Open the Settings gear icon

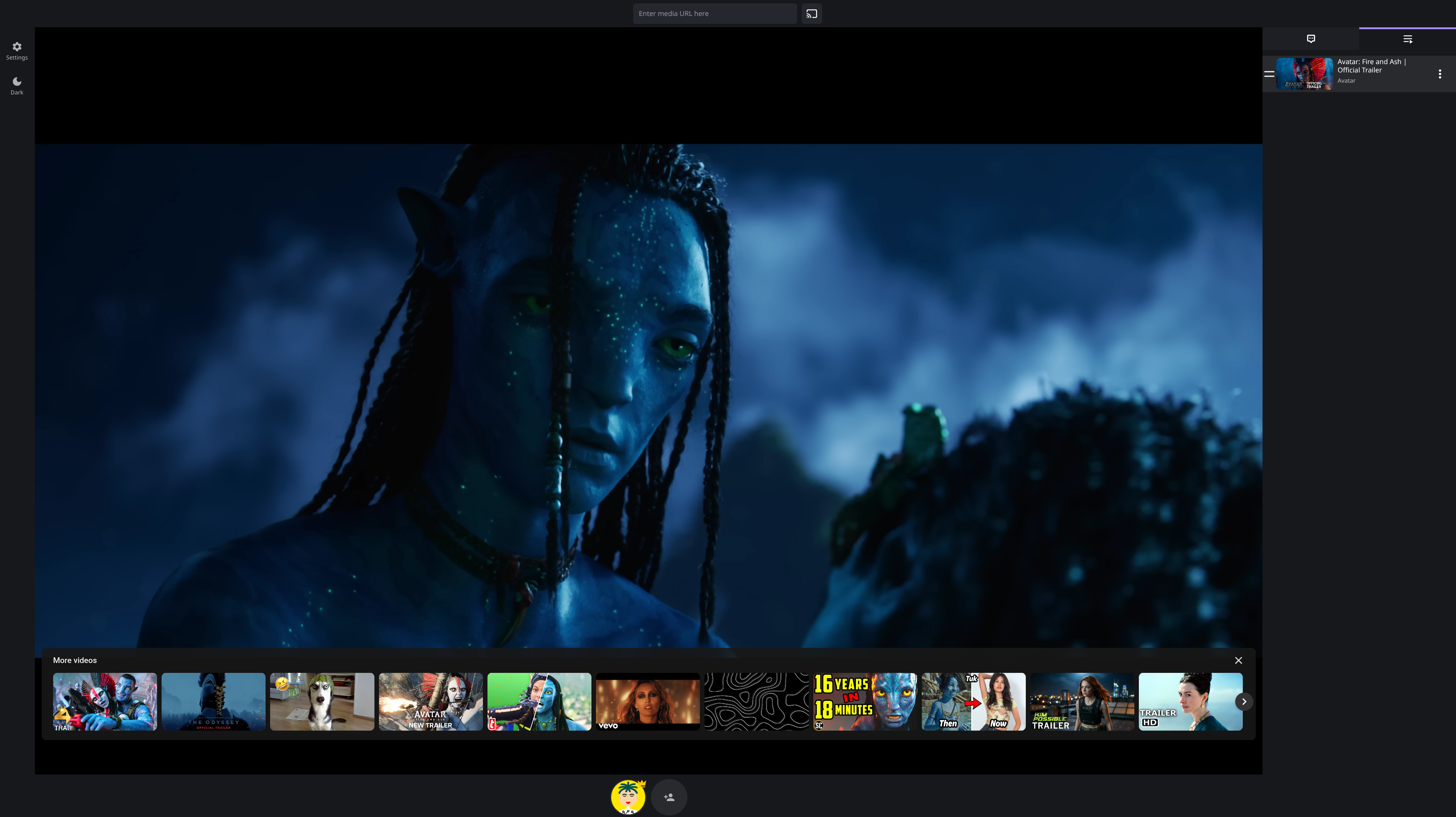coord(17,47)
